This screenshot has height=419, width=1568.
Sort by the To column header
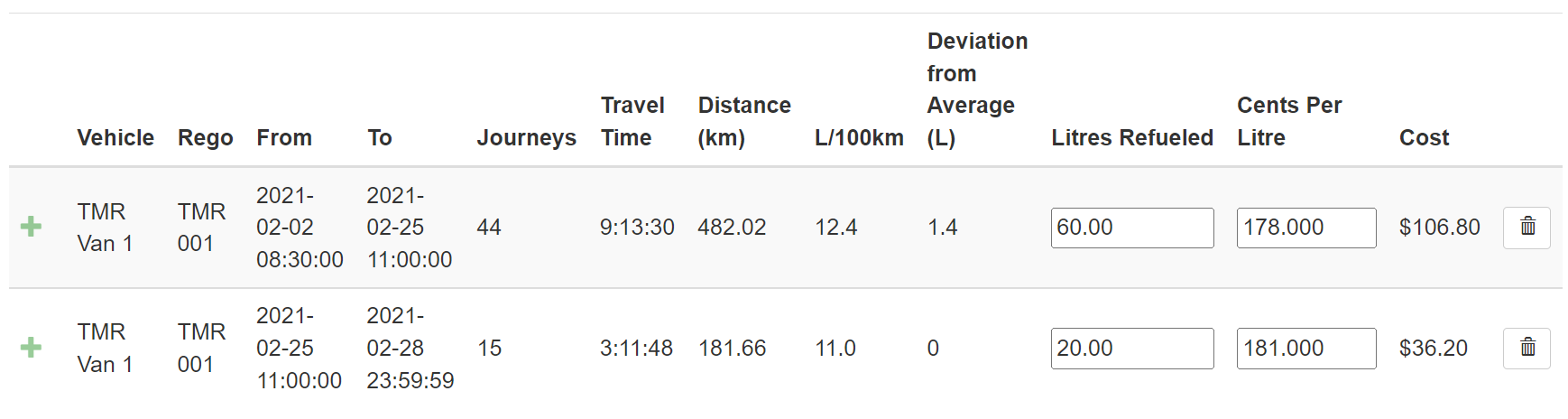pyautogui.click(x=380, y=137)
